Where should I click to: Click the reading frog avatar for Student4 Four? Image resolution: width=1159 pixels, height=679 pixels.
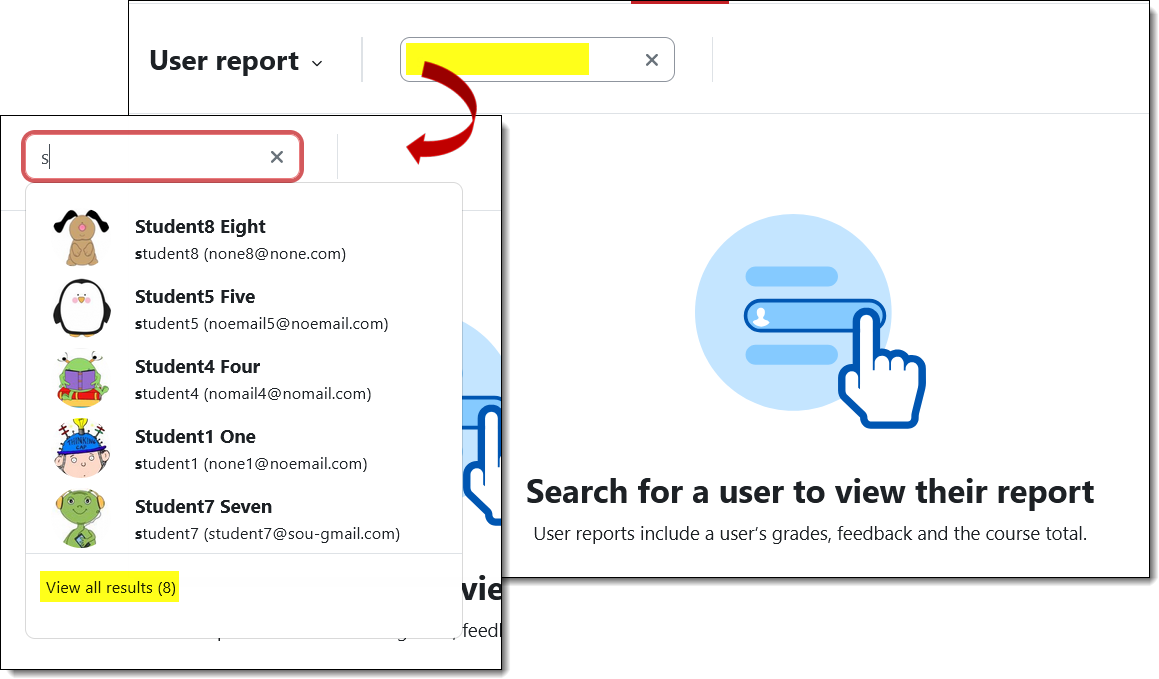[x=81, y=378]
